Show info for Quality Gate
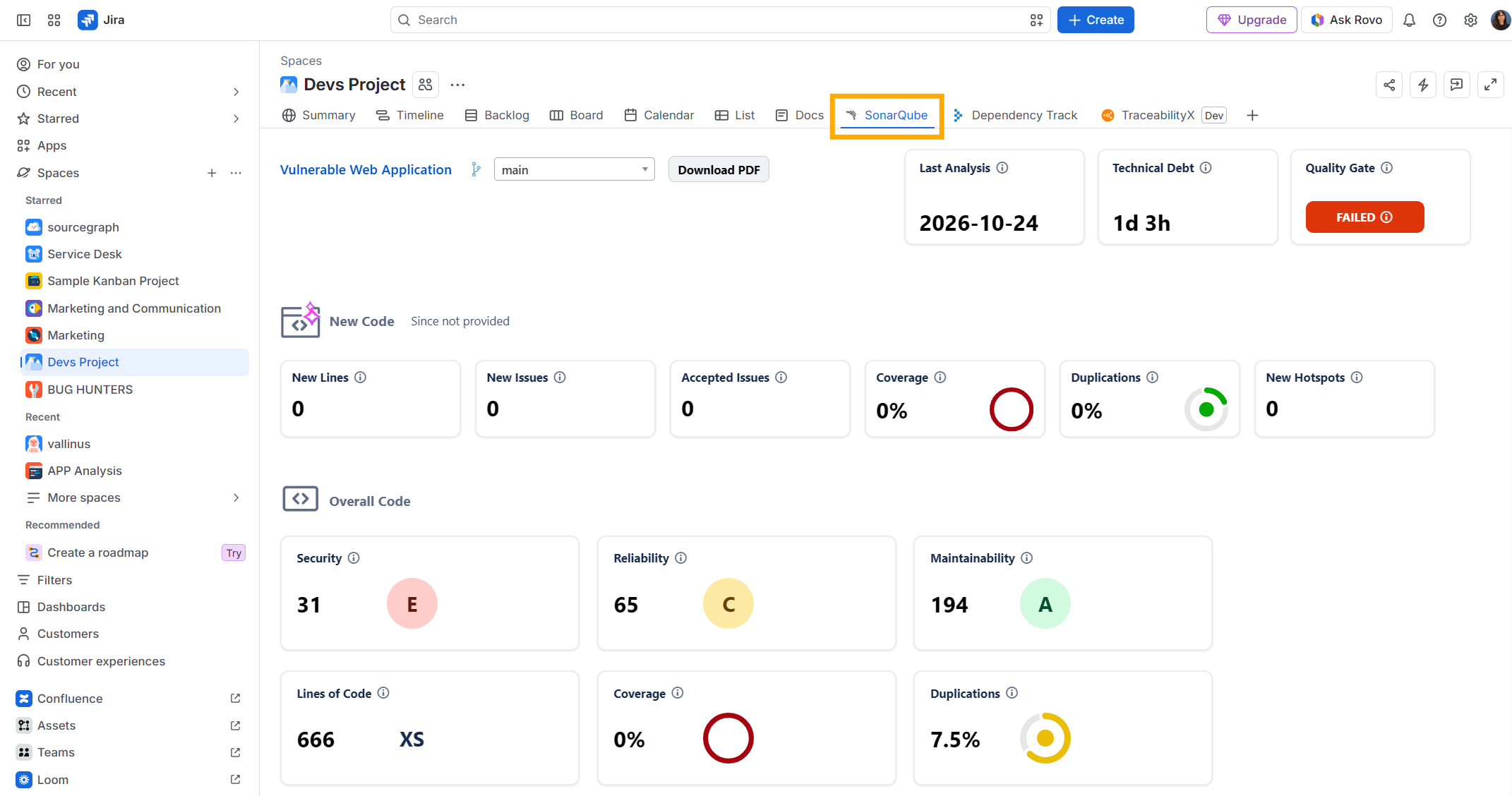Screen dimensions: 1512x796 tap(1386, 168)
